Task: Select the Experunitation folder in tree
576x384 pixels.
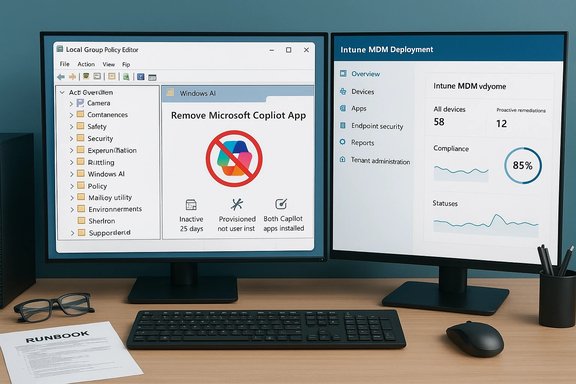Action: 112,150
